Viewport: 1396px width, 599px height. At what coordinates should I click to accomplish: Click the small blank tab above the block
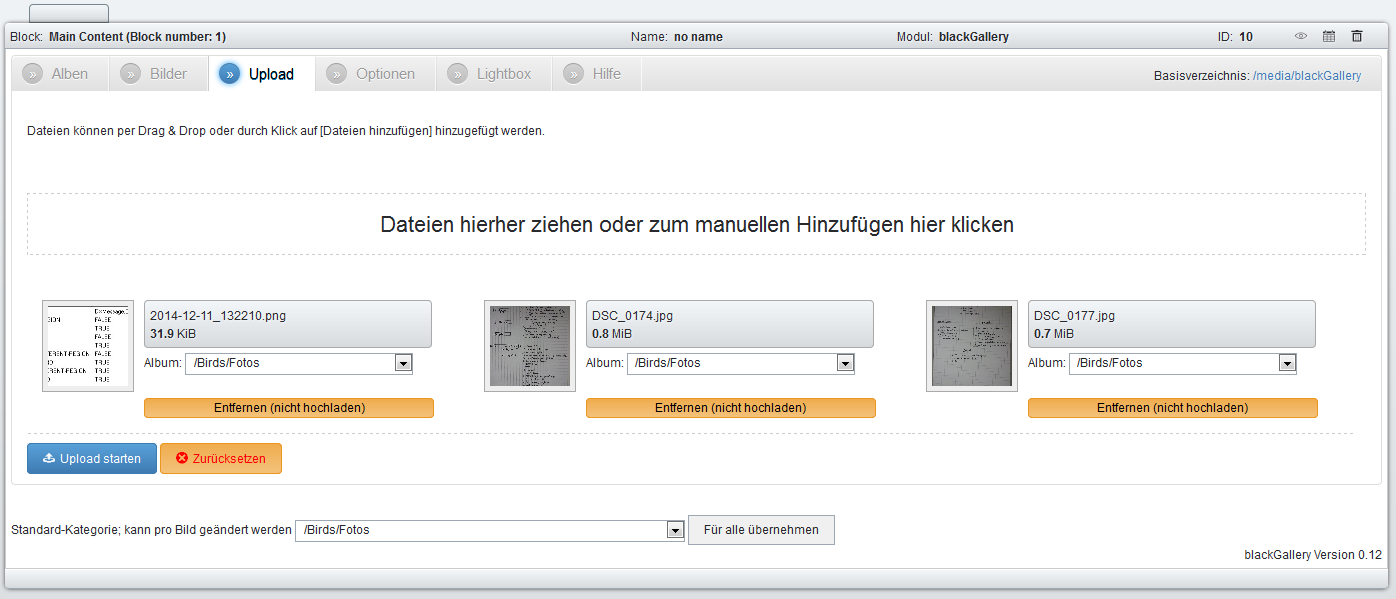(69, 14)
